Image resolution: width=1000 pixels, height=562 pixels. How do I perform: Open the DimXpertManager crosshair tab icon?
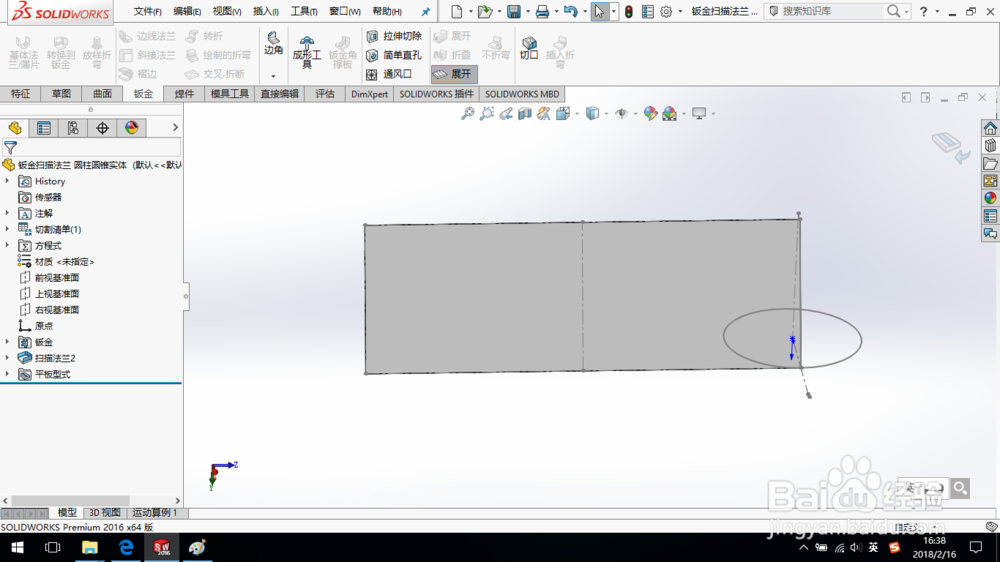(x=102, y=128)
